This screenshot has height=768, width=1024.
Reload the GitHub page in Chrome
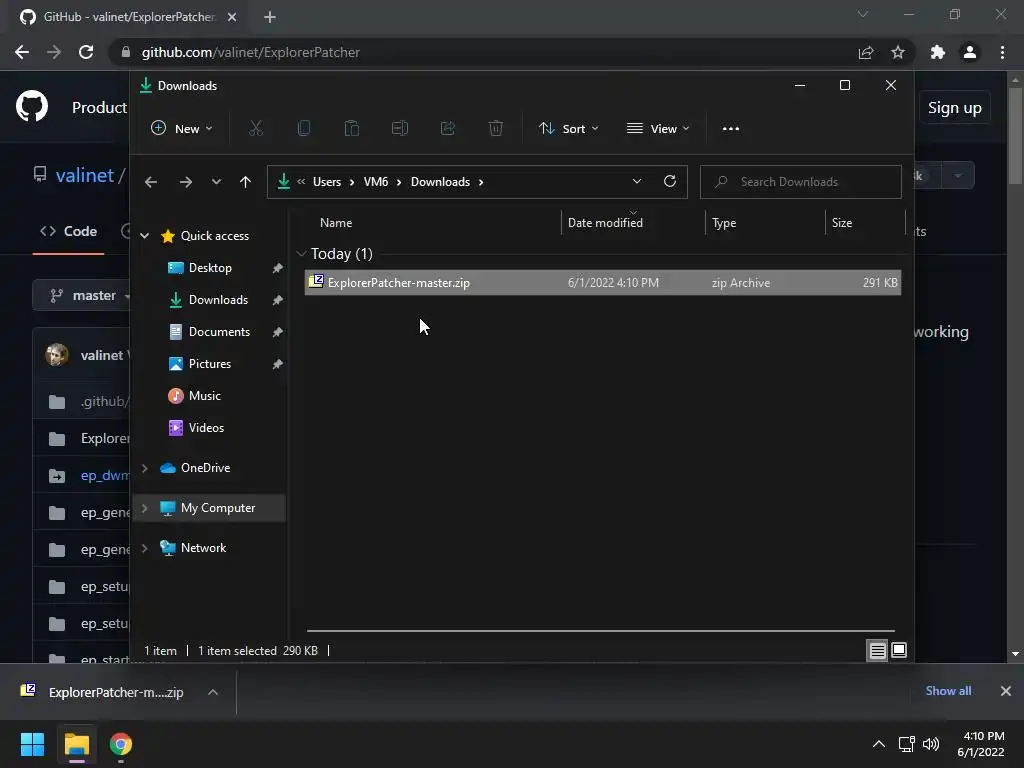(x=86, y=52)
